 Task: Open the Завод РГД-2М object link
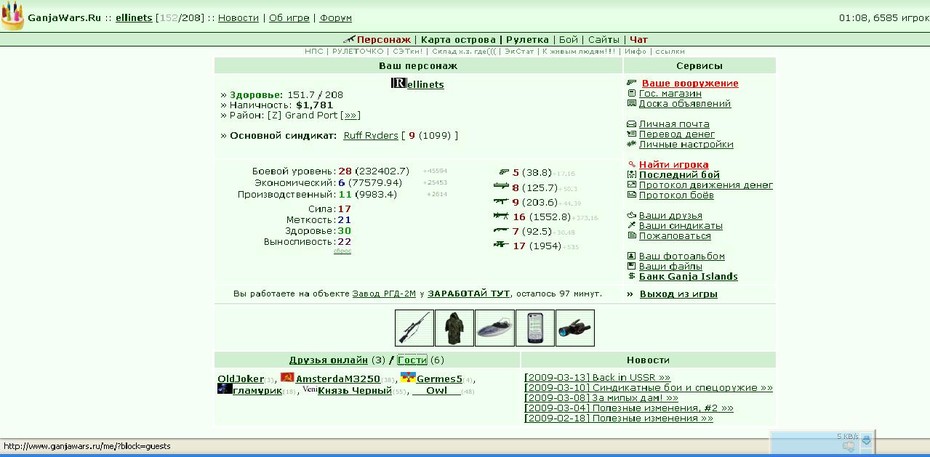pyautogui.click(x=384, y=293)
